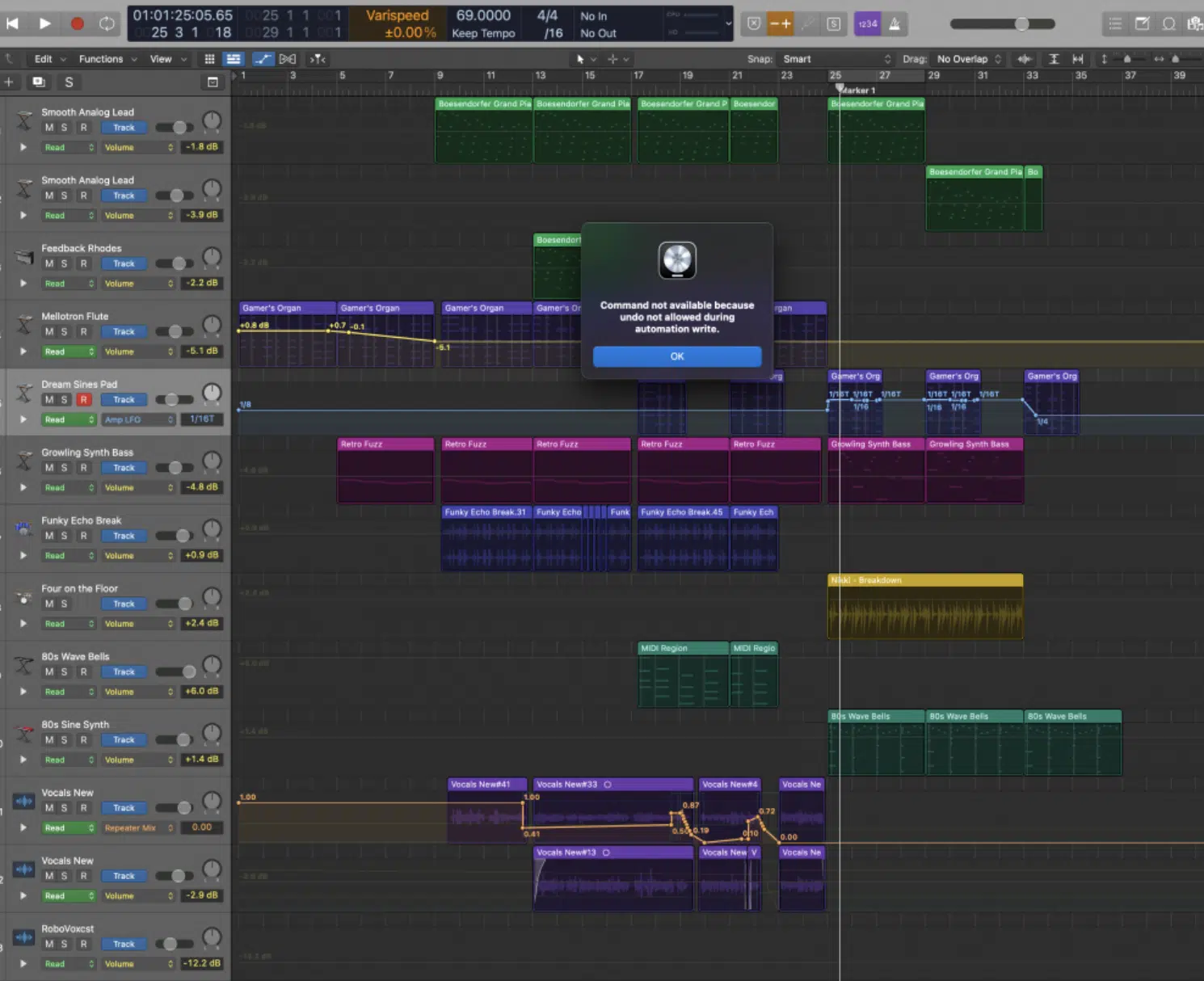The width and height of the screenshot is (1204, 981).
Task: Open the Note Pad panel
Action: tap(1142, 23)
